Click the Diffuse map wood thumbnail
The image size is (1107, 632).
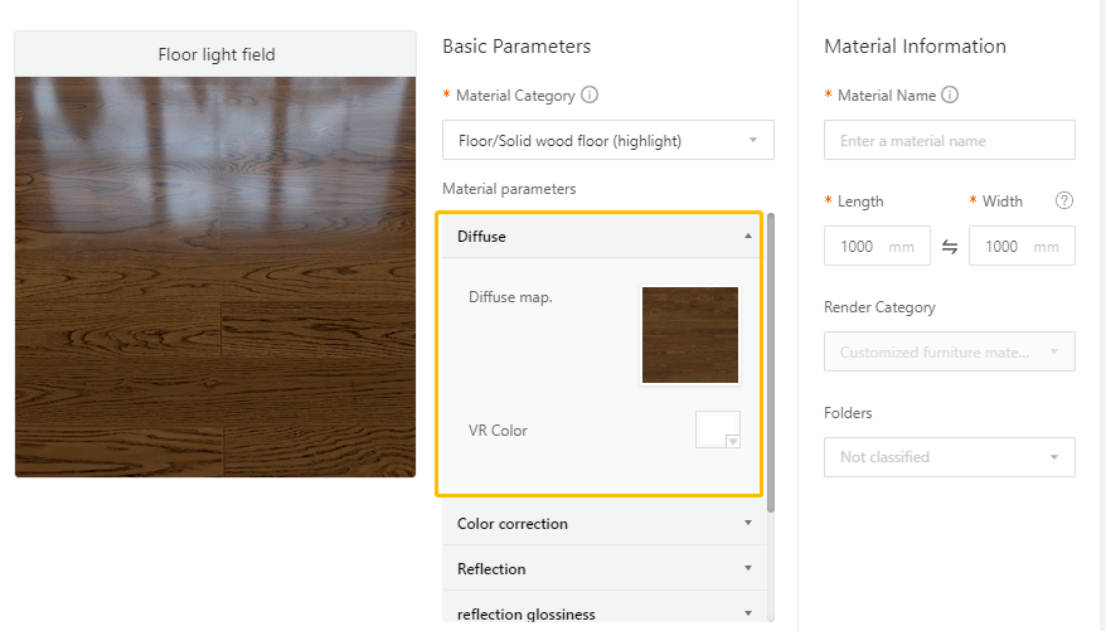click(690, 335)
